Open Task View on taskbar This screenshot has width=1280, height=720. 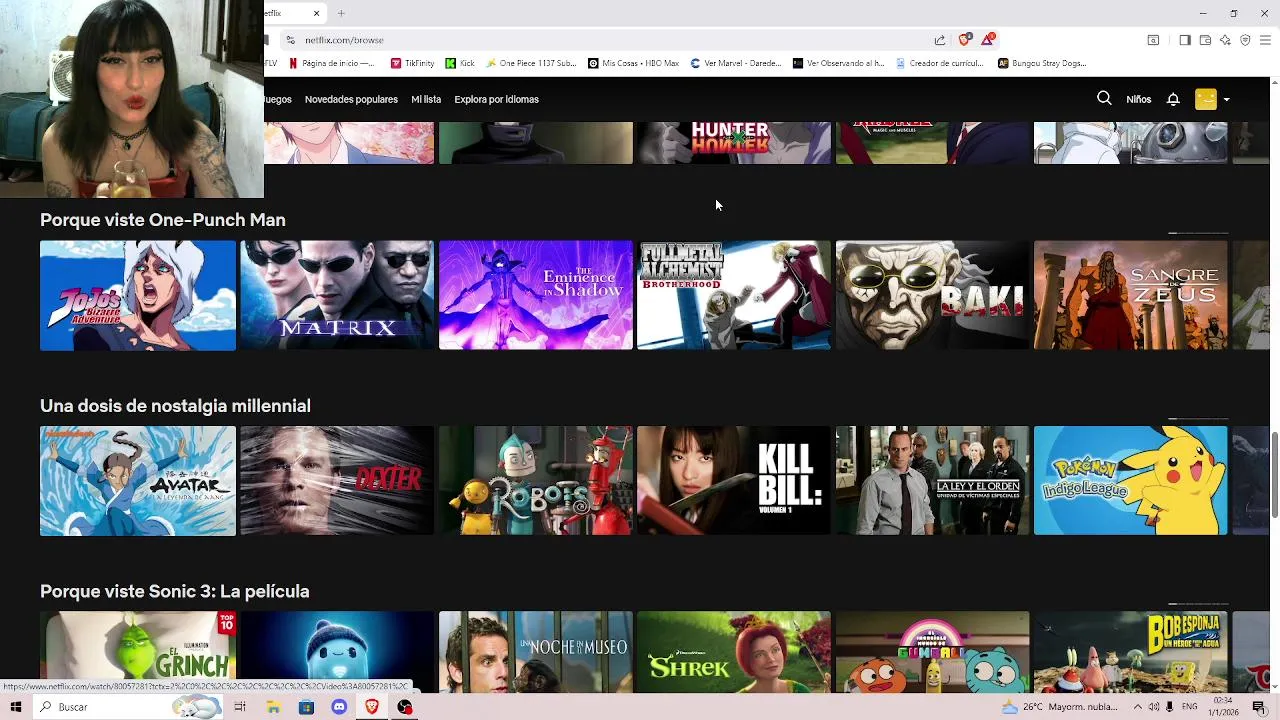[x=240, y=707]
